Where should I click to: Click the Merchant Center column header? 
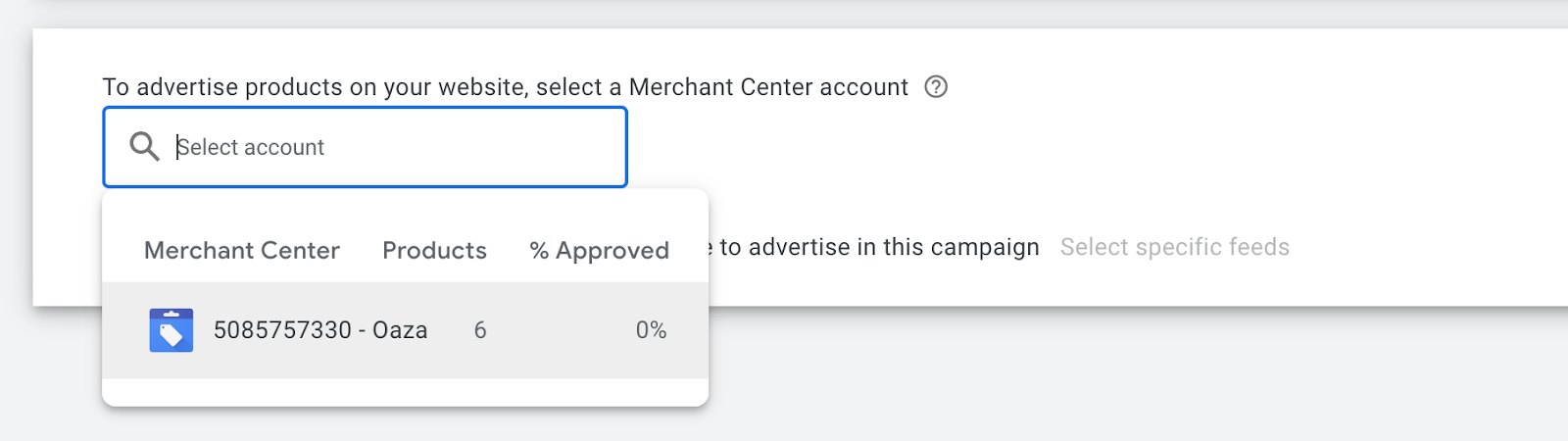(241, 251)
